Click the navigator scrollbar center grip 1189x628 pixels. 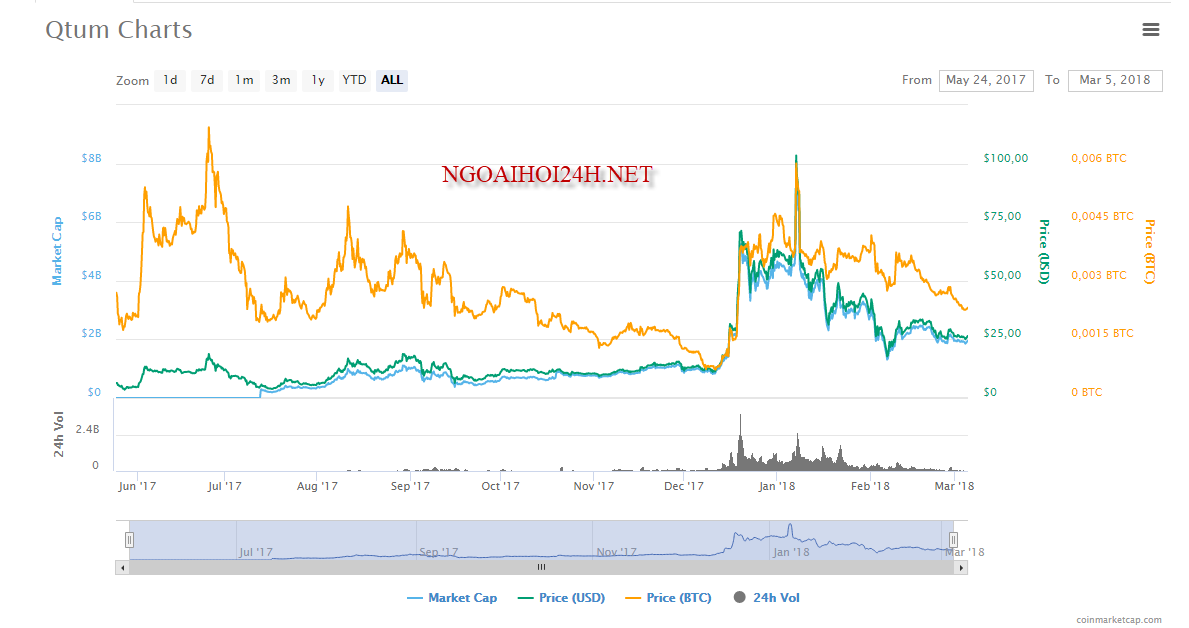point(541,567)
